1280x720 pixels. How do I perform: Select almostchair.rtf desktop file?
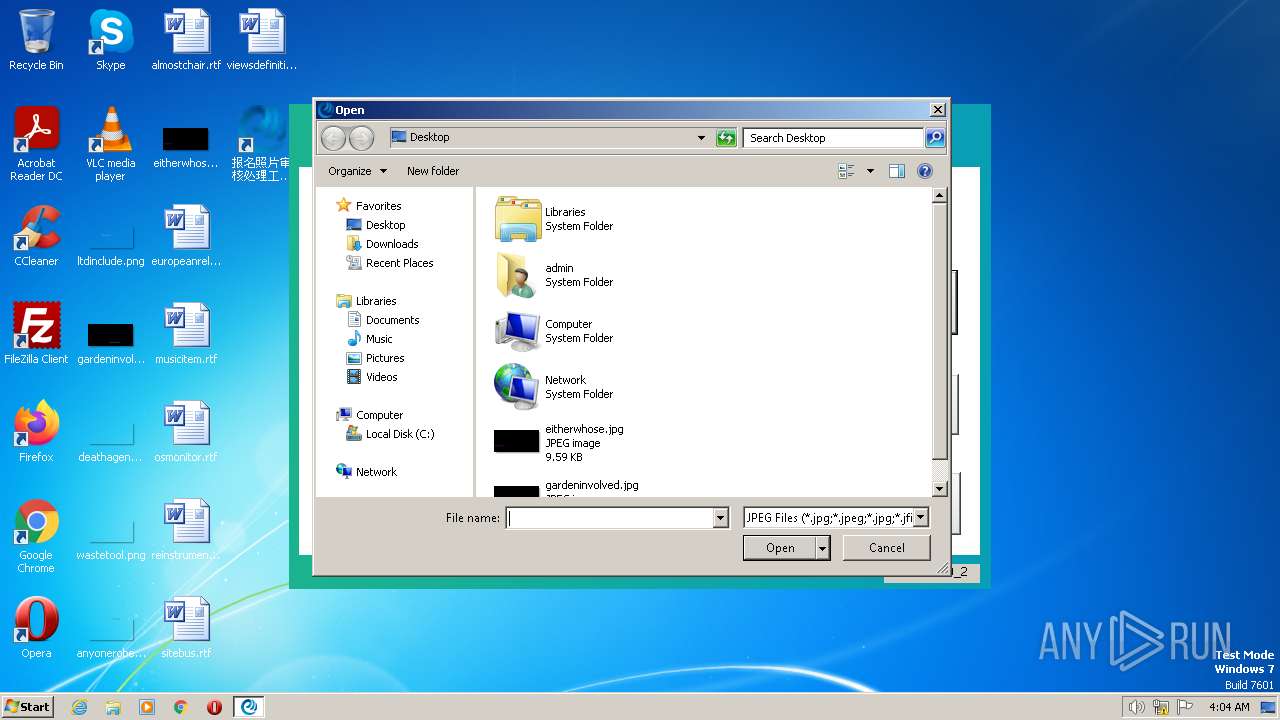(x=186, y=40)
